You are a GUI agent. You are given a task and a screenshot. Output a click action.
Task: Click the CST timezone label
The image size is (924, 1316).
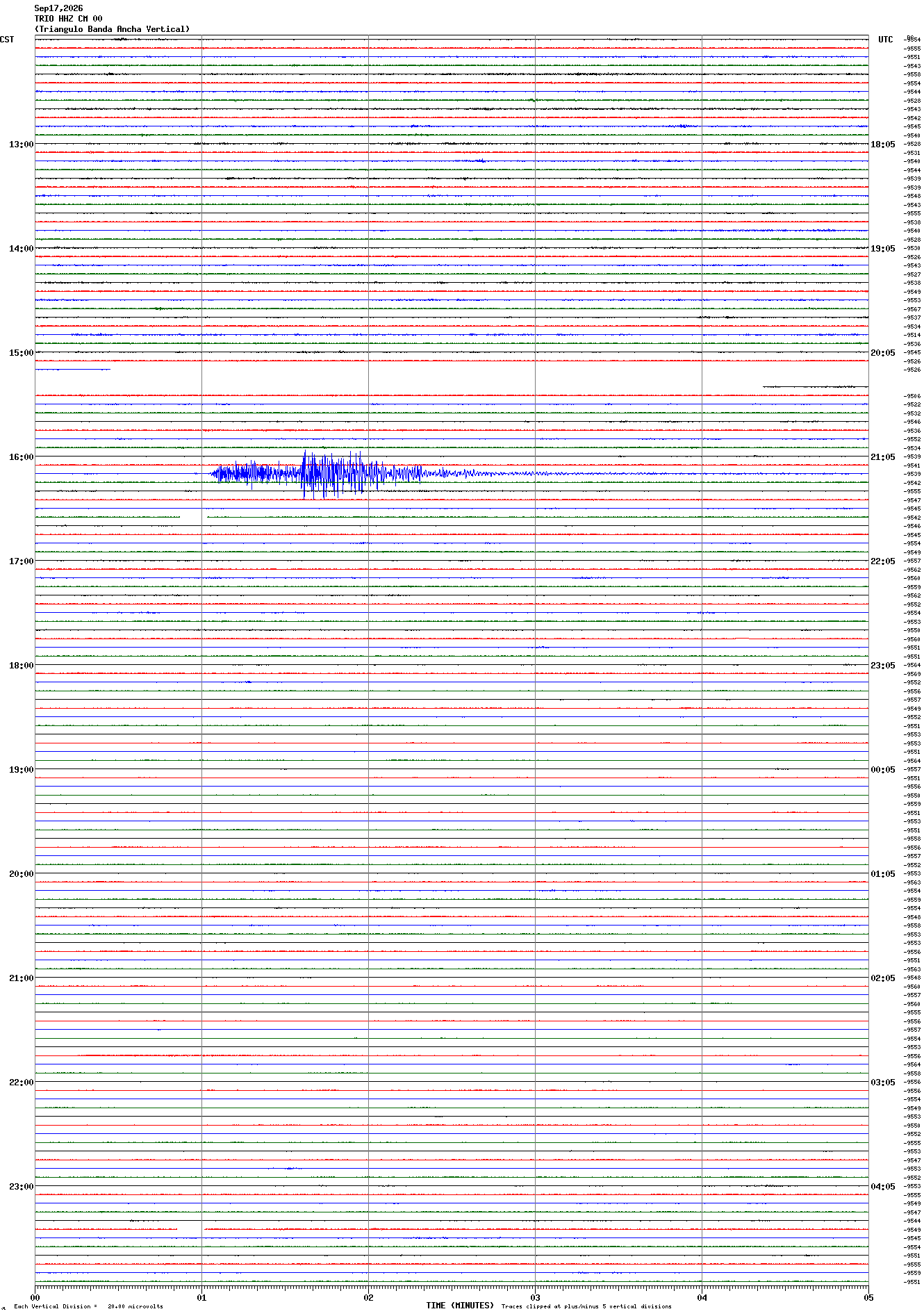[7, 40]
